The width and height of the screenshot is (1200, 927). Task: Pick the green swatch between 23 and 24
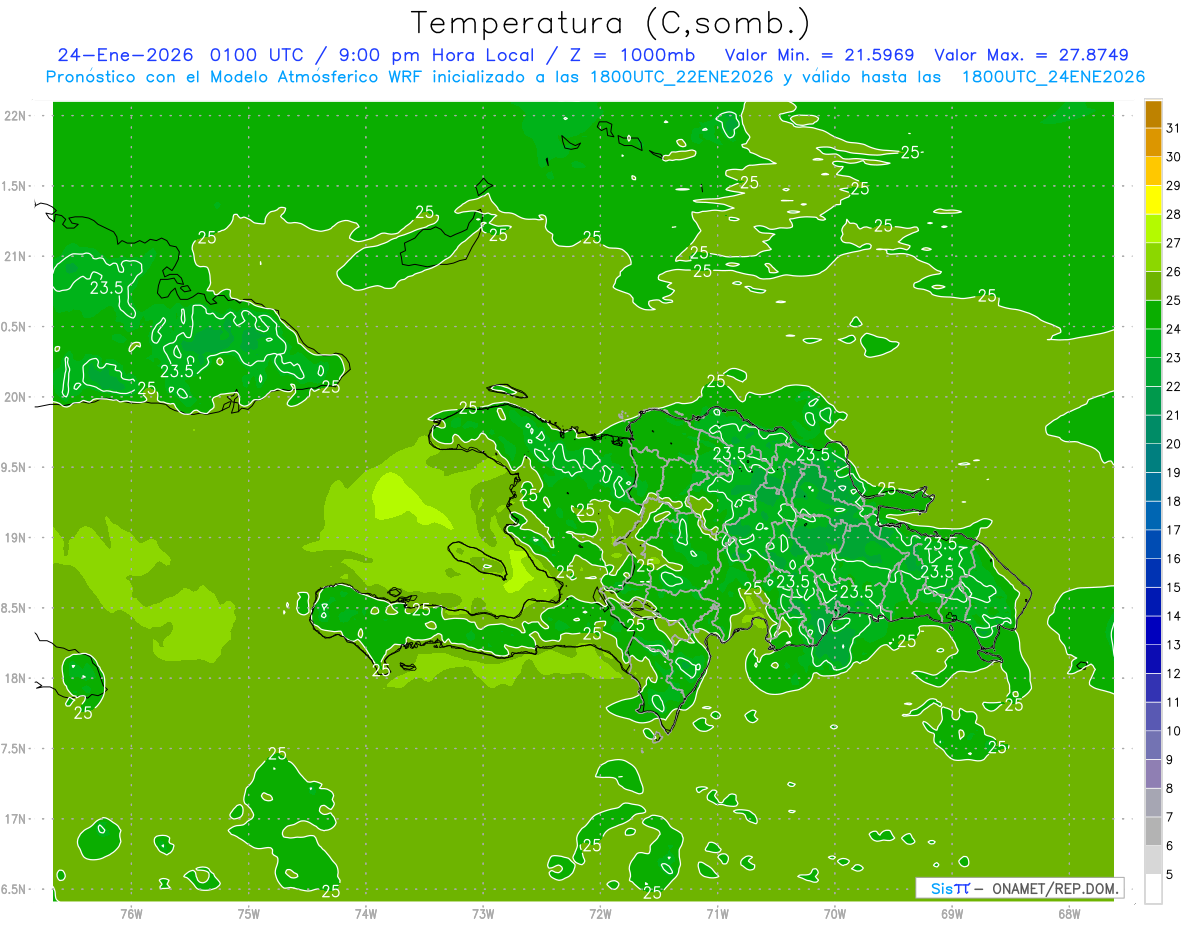1153,344
